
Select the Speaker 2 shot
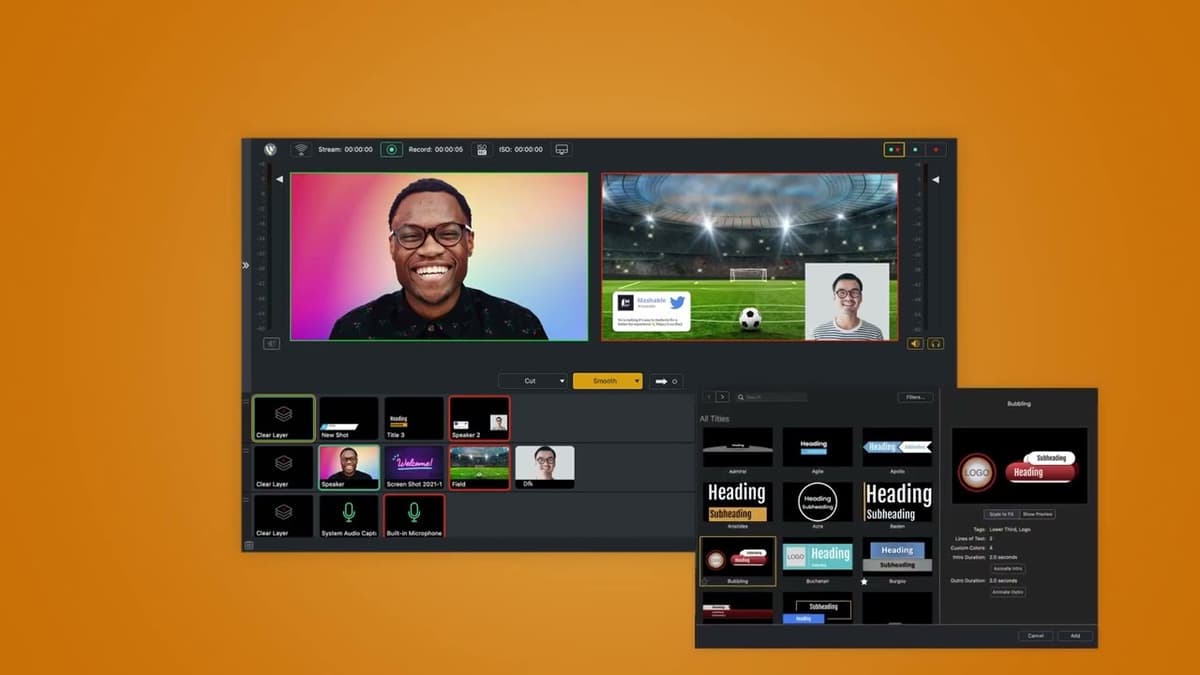[x=479, y=418]
